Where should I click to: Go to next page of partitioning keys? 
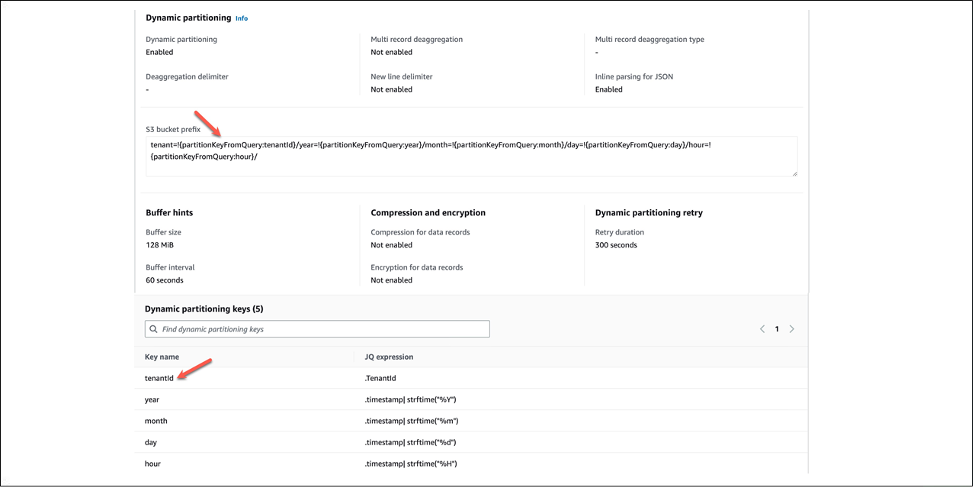(792, 329)
